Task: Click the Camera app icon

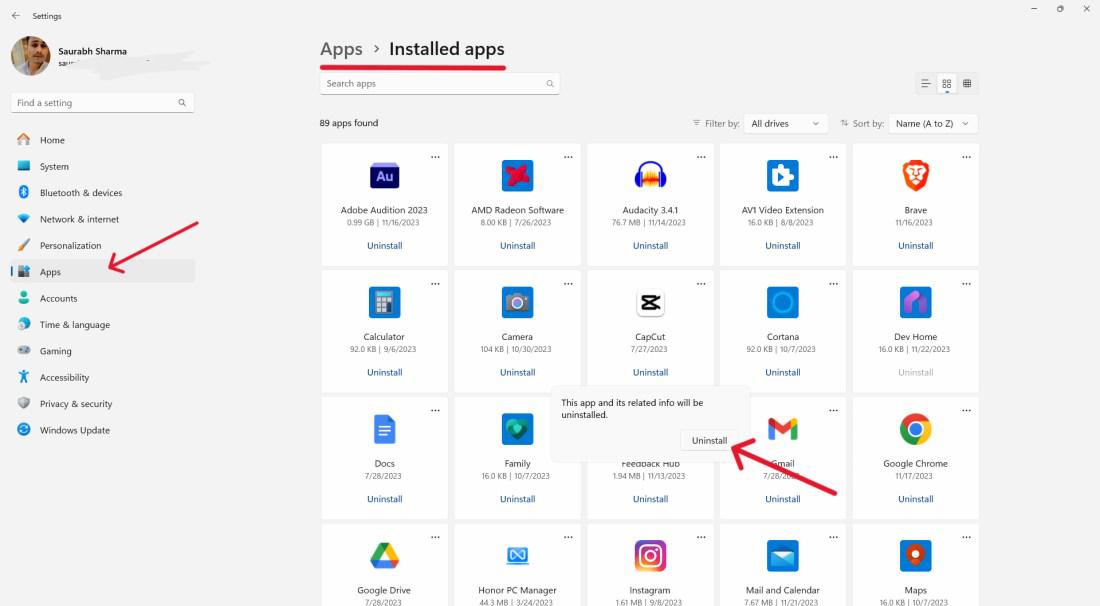Action: pos(518,302)
